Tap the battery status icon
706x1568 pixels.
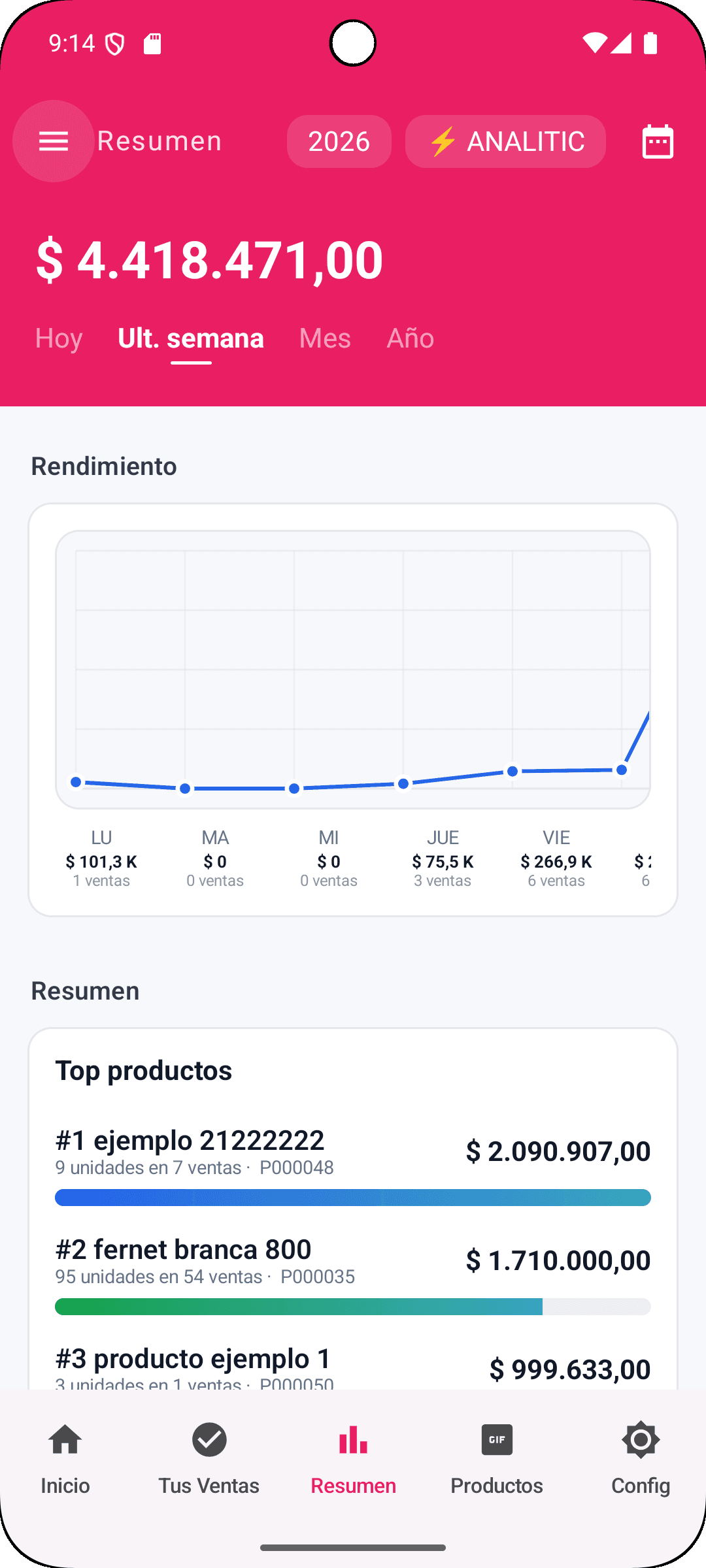[x=650, y=43]
